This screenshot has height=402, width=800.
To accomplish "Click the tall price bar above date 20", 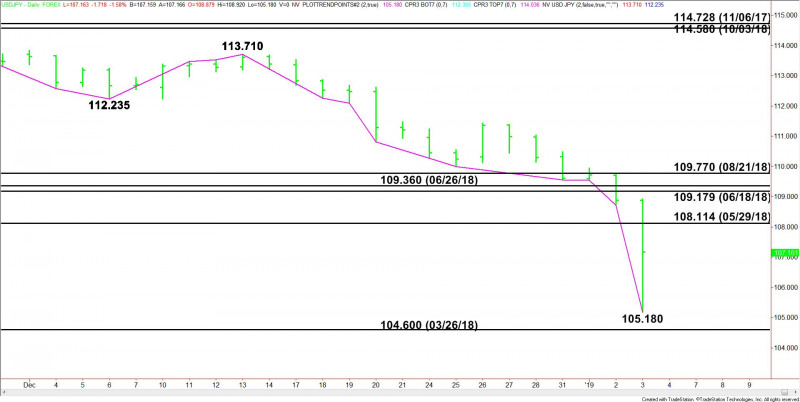I will tap(376, 114).
